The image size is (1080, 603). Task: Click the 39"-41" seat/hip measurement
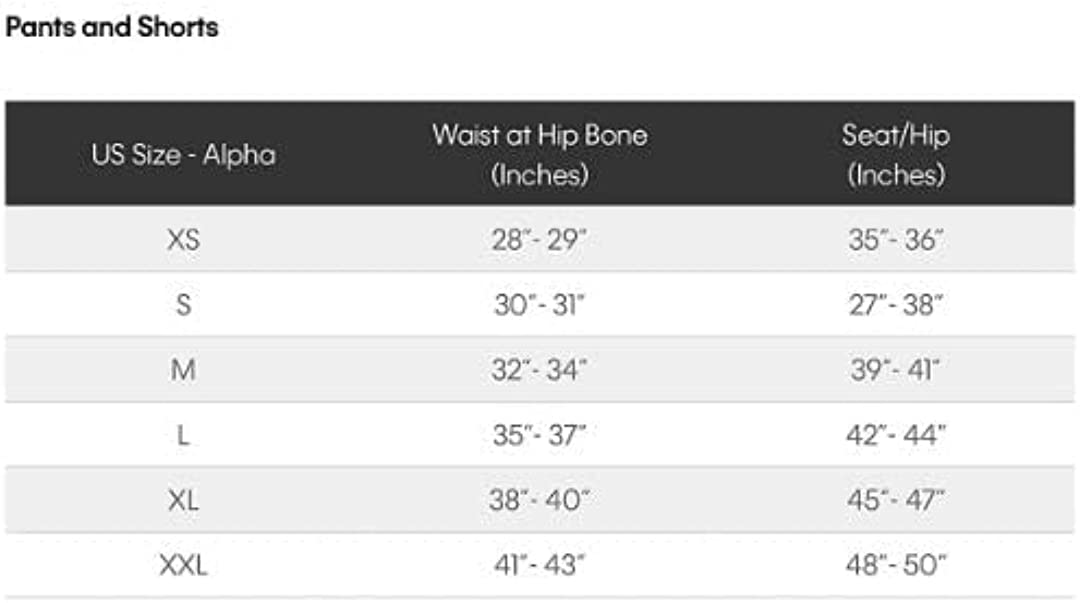click(x=895, y=370)
